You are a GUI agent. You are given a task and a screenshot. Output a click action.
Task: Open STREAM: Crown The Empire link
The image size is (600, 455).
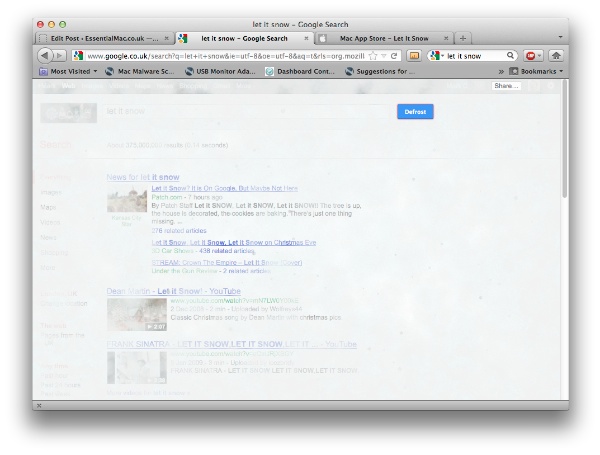point(227,263)
